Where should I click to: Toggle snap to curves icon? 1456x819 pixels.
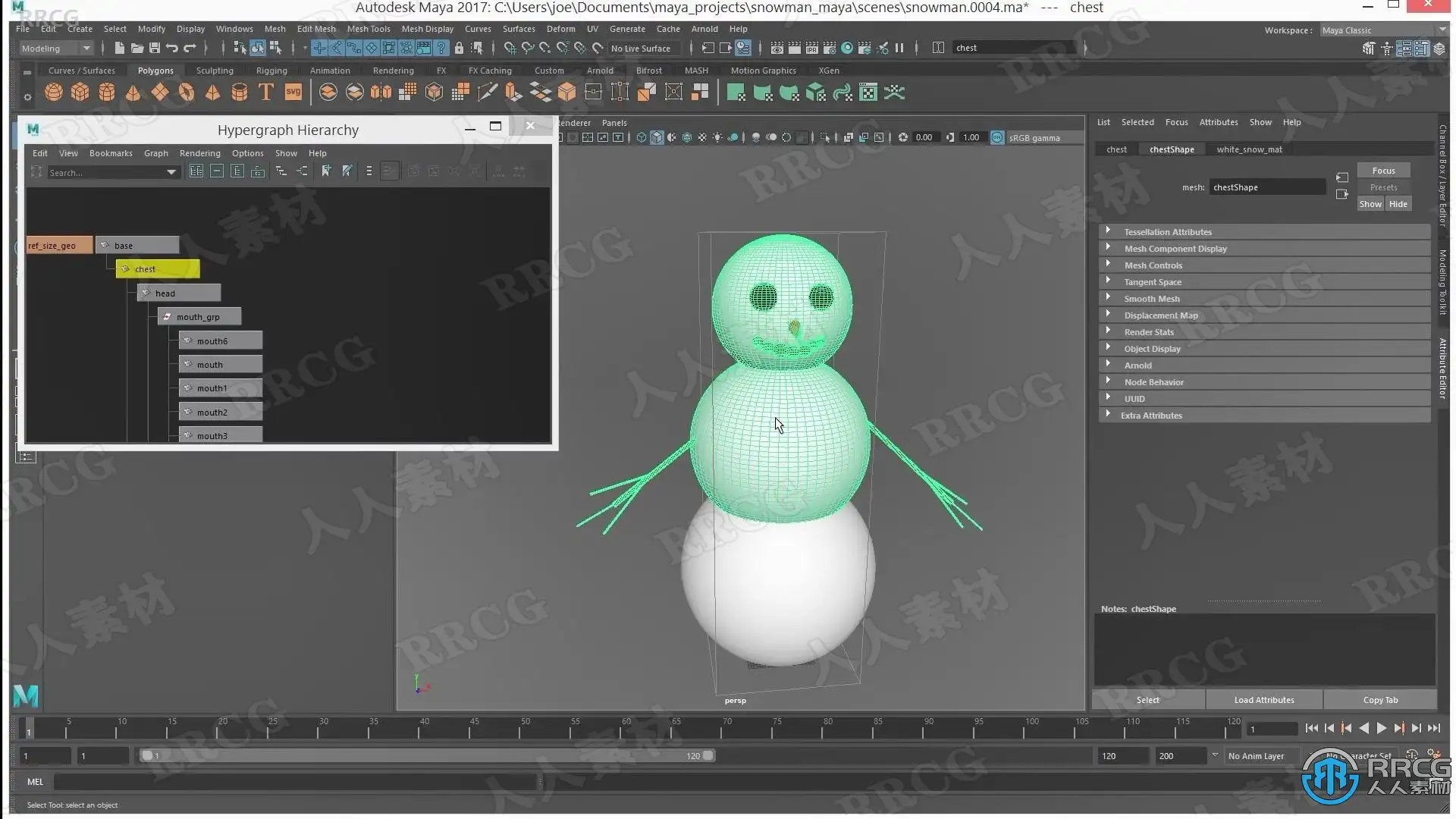(527, 48)
